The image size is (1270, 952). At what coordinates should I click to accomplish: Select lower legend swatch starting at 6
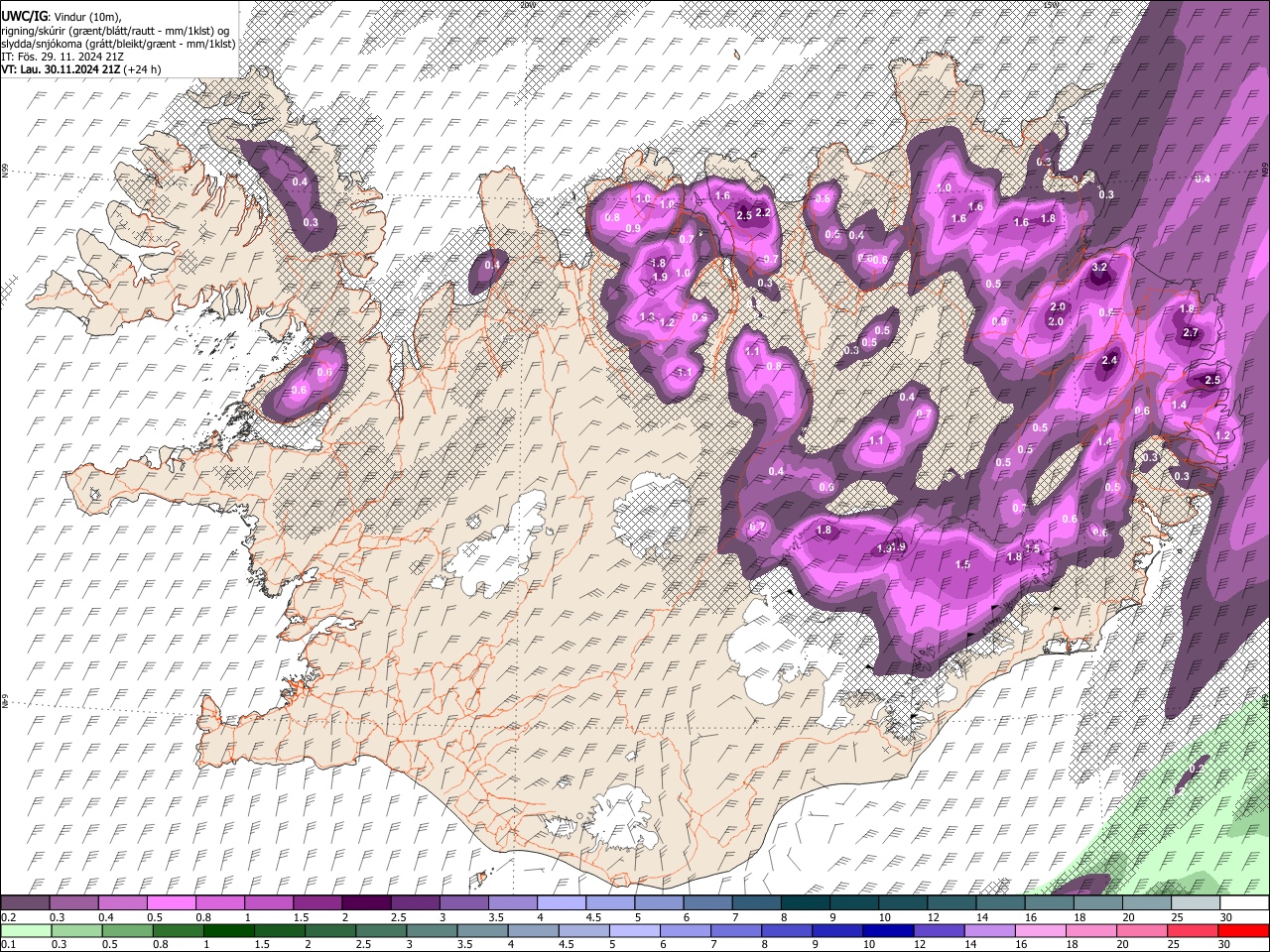(685, 930)
